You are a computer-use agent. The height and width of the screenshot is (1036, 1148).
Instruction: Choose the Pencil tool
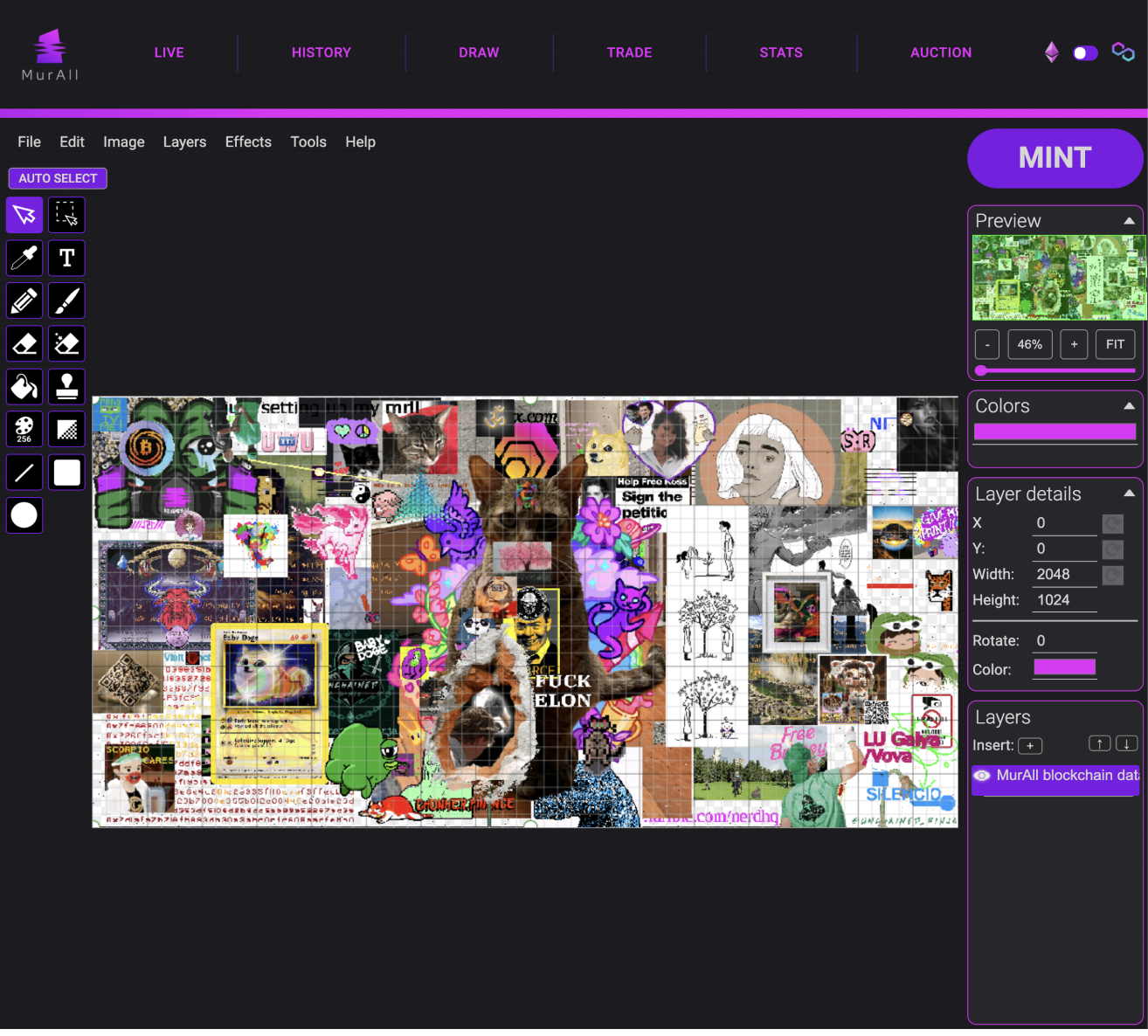tap(24, 300)
